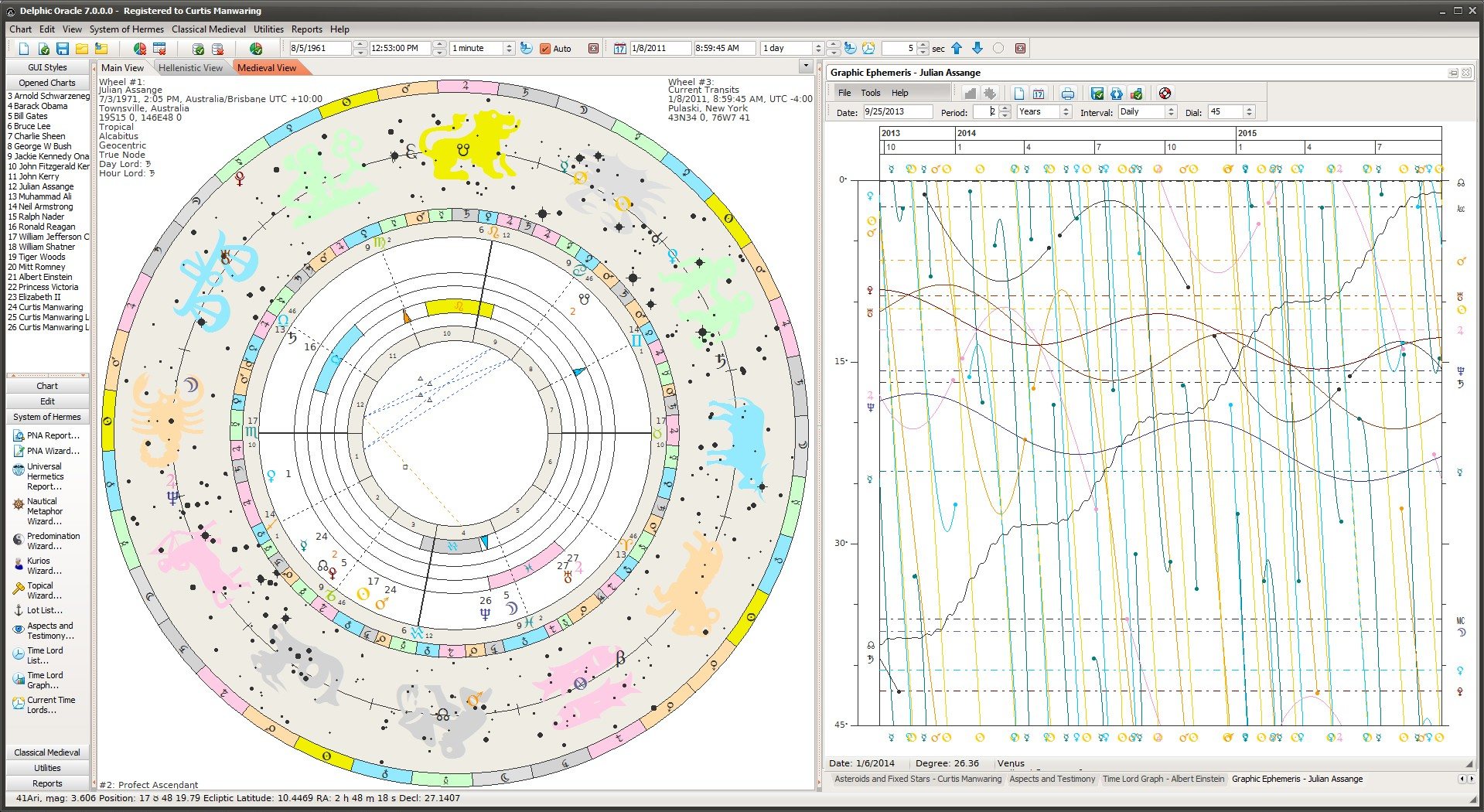
Task: Open the 1 minute step dropdown
Action: click(509, 49)
